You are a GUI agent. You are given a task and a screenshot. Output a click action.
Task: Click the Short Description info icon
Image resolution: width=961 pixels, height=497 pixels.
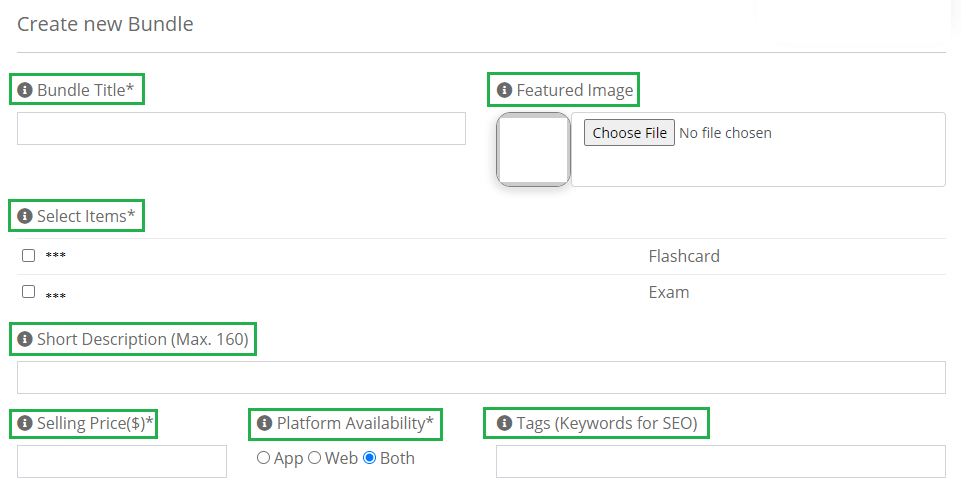(x=25, y=339)
